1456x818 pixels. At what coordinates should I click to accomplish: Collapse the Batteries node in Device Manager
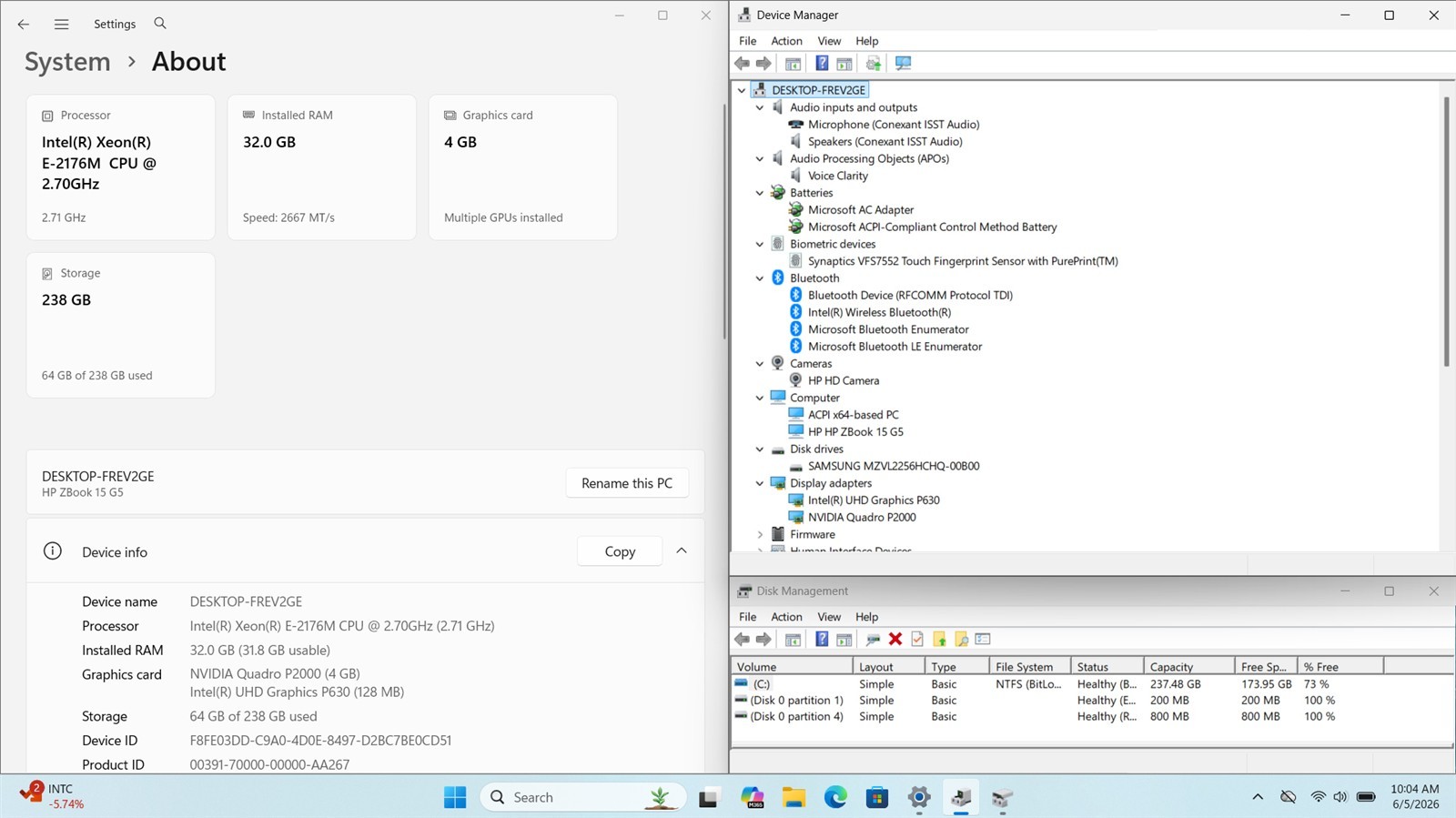coord(760,193)
